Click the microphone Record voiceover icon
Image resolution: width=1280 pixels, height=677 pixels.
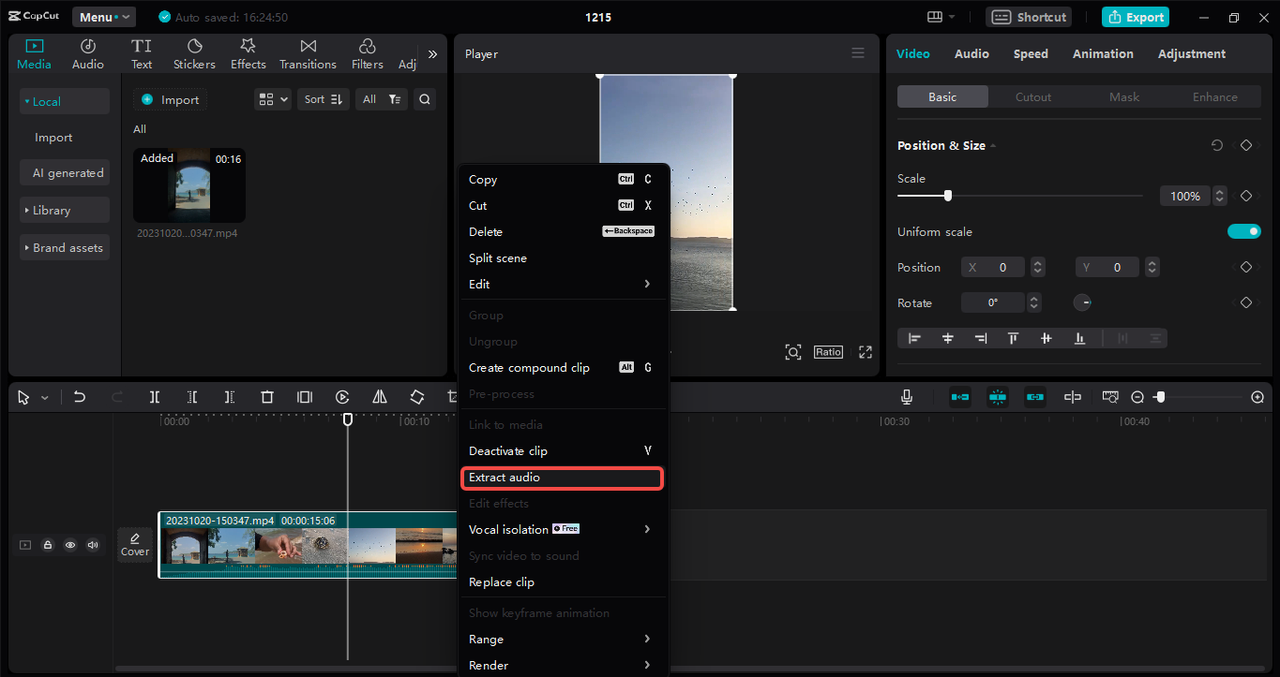[906, 397]
